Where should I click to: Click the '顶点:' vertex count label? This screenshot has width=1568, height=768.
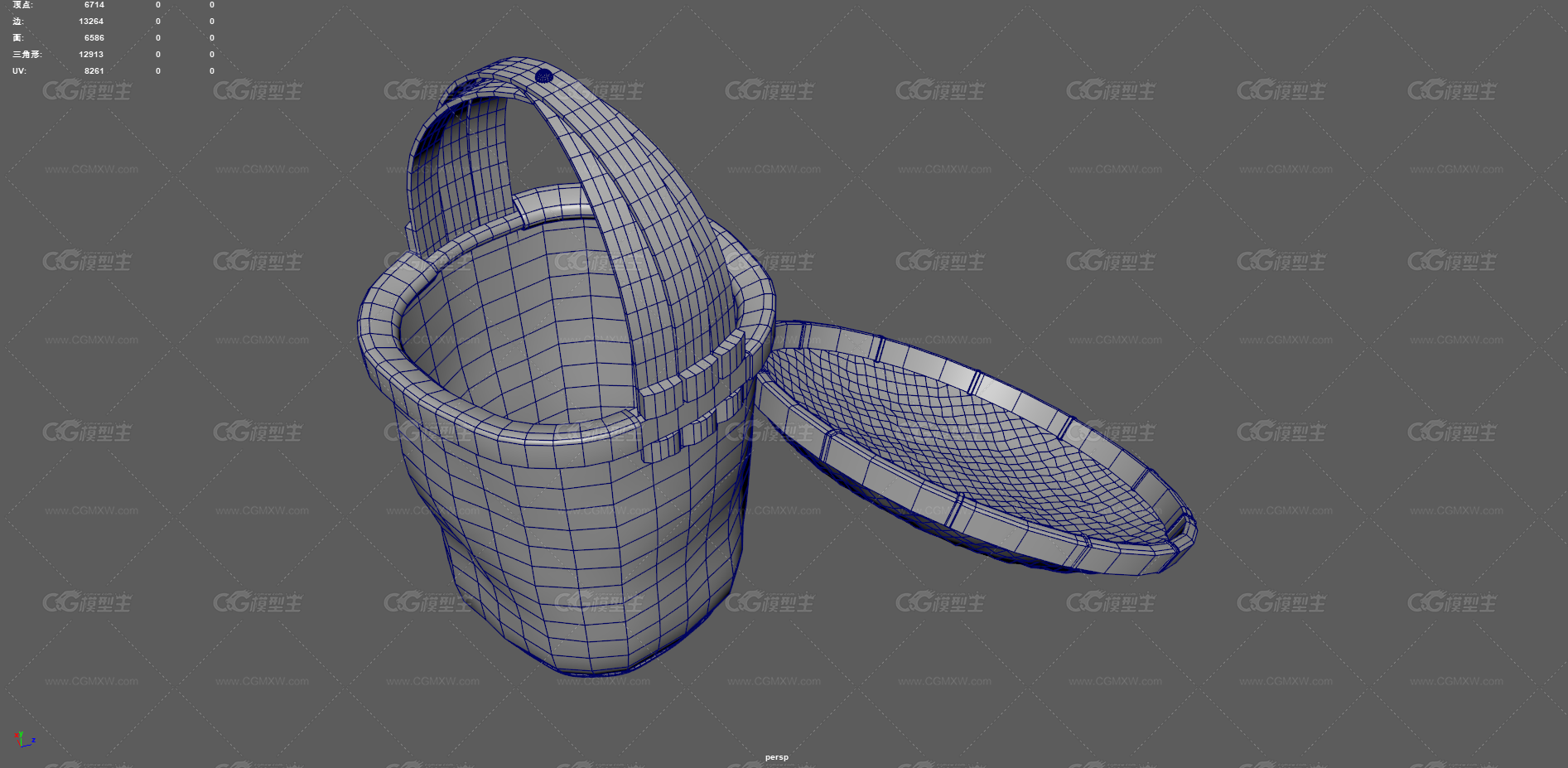tap(22, 5)
